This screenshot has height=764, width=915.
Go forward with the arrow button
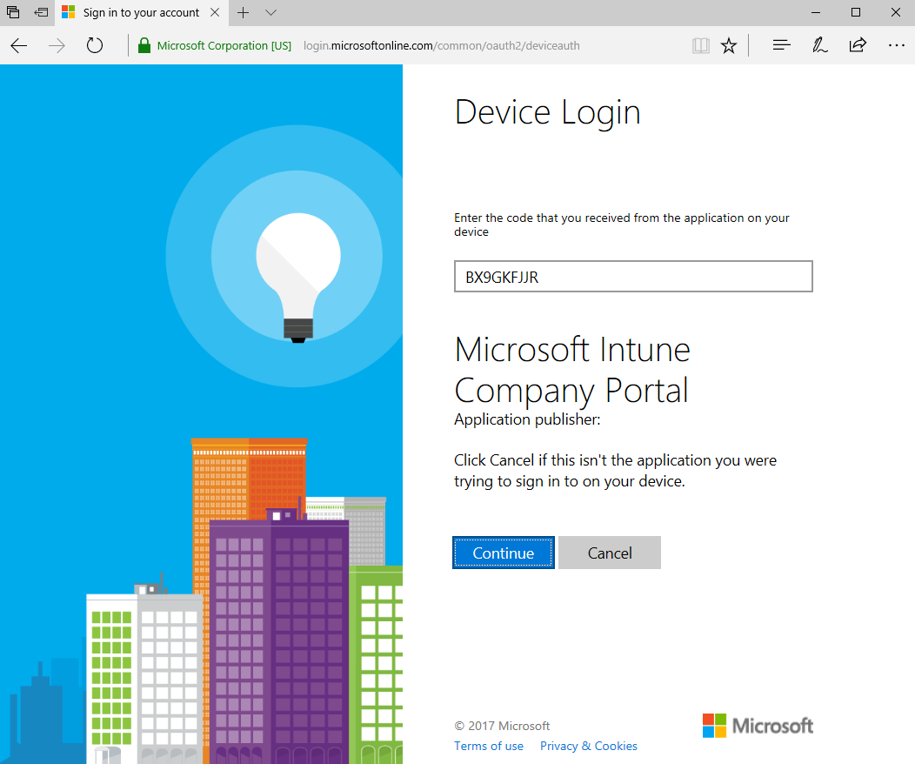57,46
